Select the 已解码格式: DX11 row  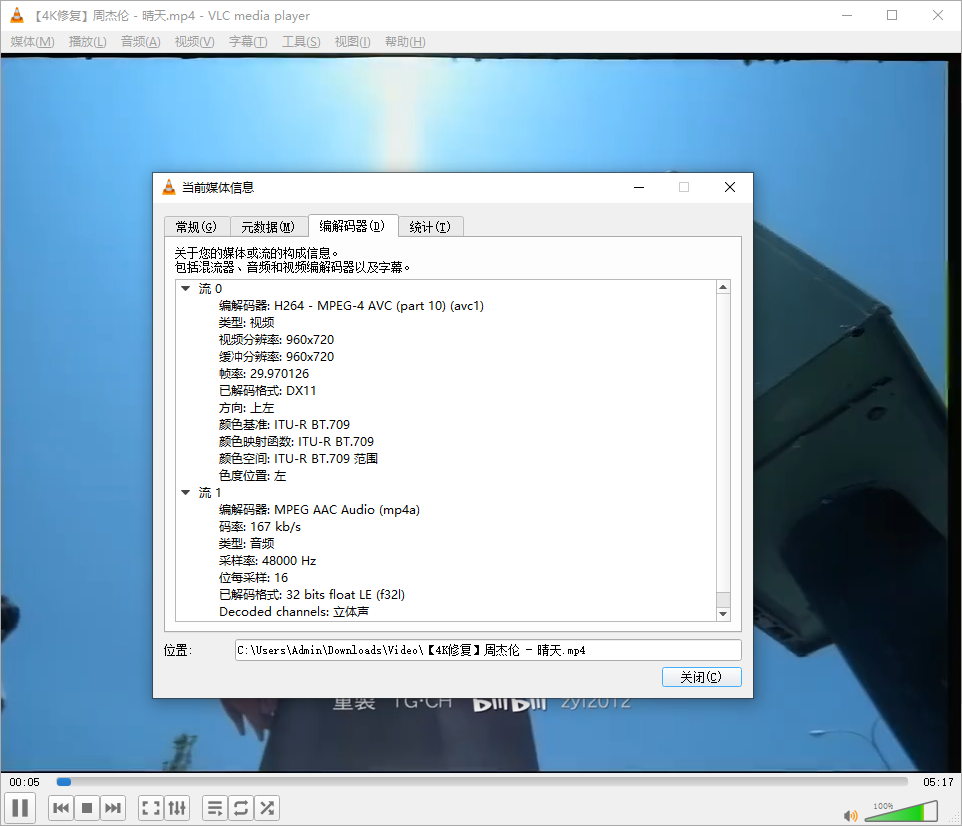pyautogui.click(x=267, y=391)
